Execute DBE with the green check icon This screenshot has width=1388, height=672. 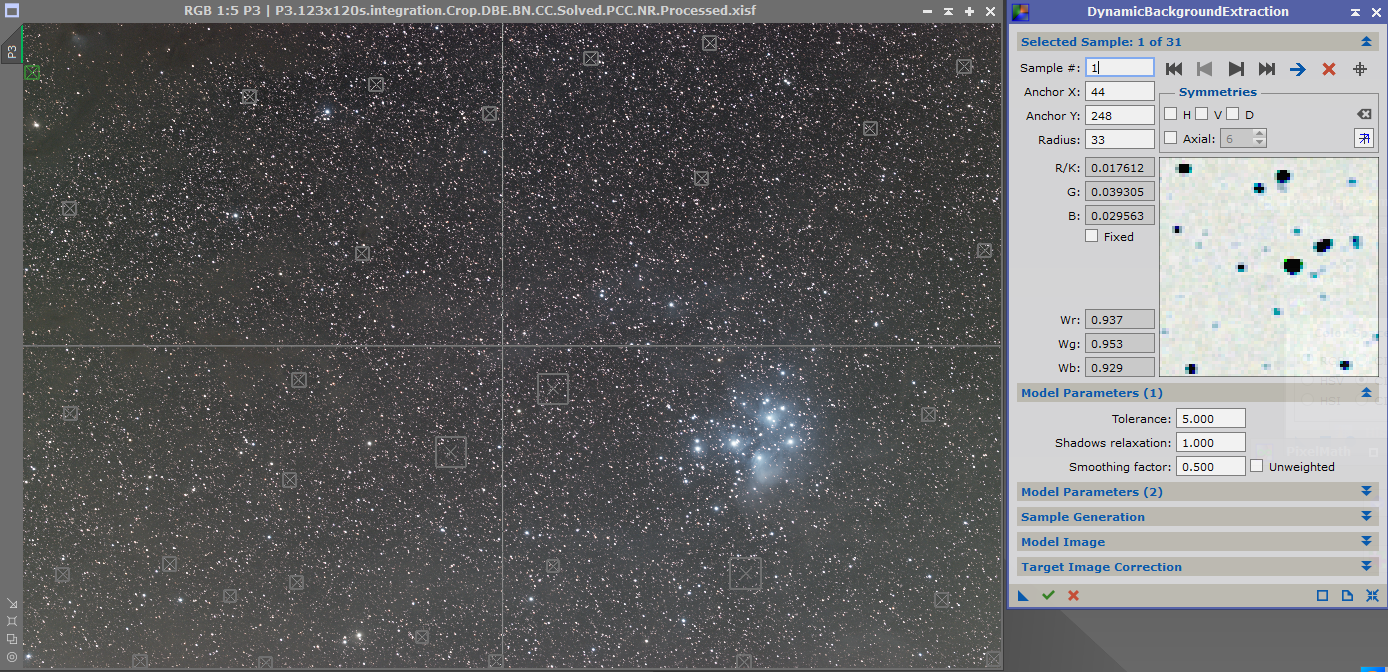click(x=1048, y=595)
